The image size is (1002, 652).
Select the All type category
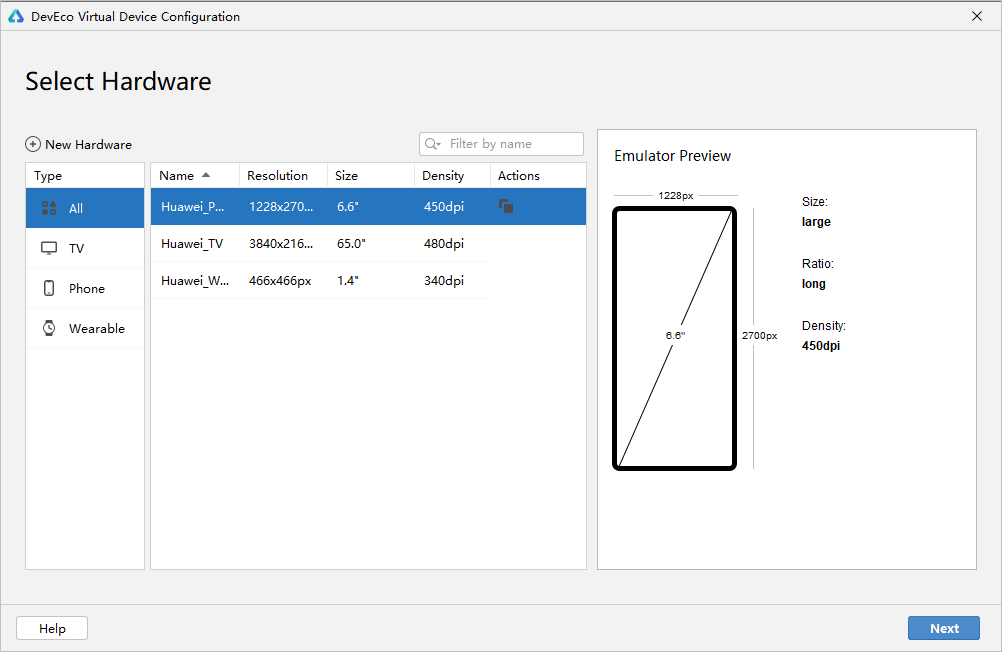pyautogui.click(x=85, y=208)
